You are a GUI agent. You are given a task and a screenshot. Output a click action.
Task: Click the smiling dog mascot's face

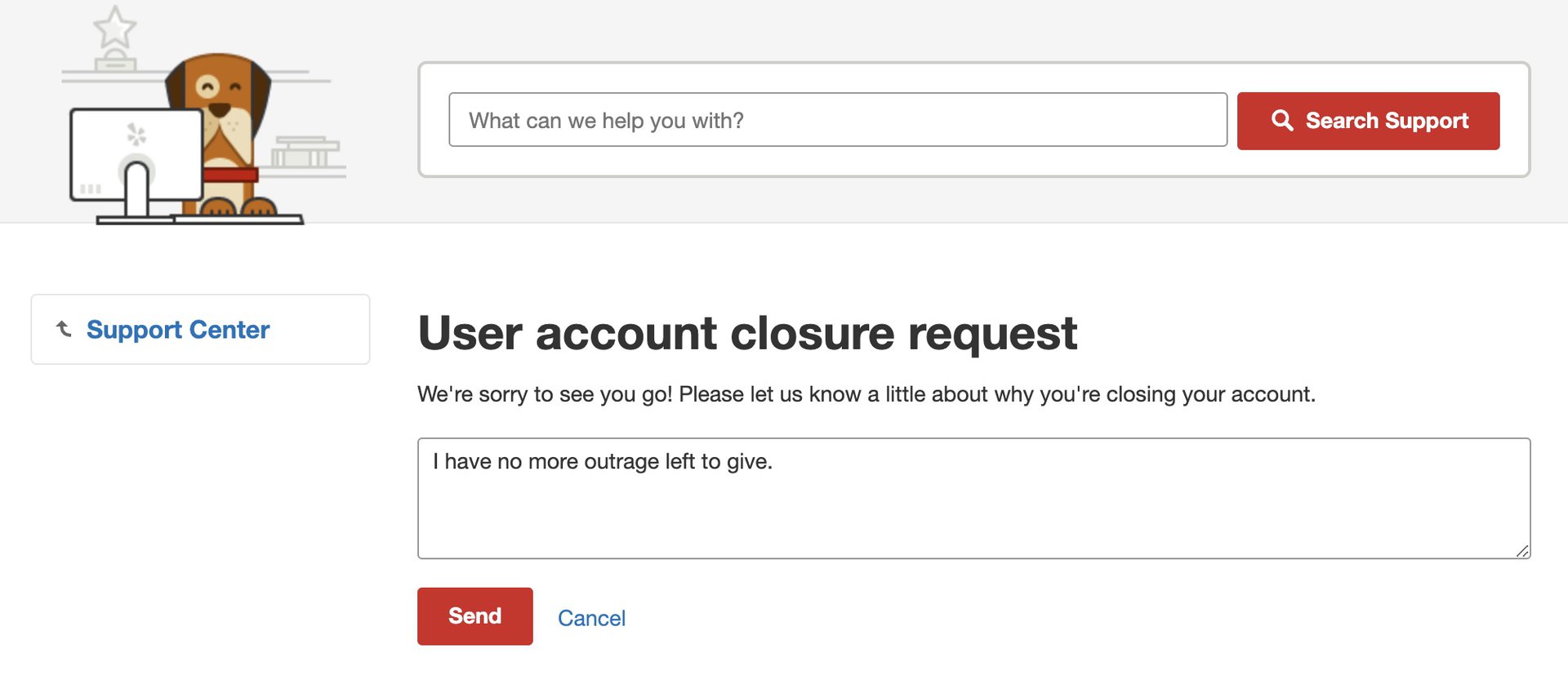click(220, 91)
